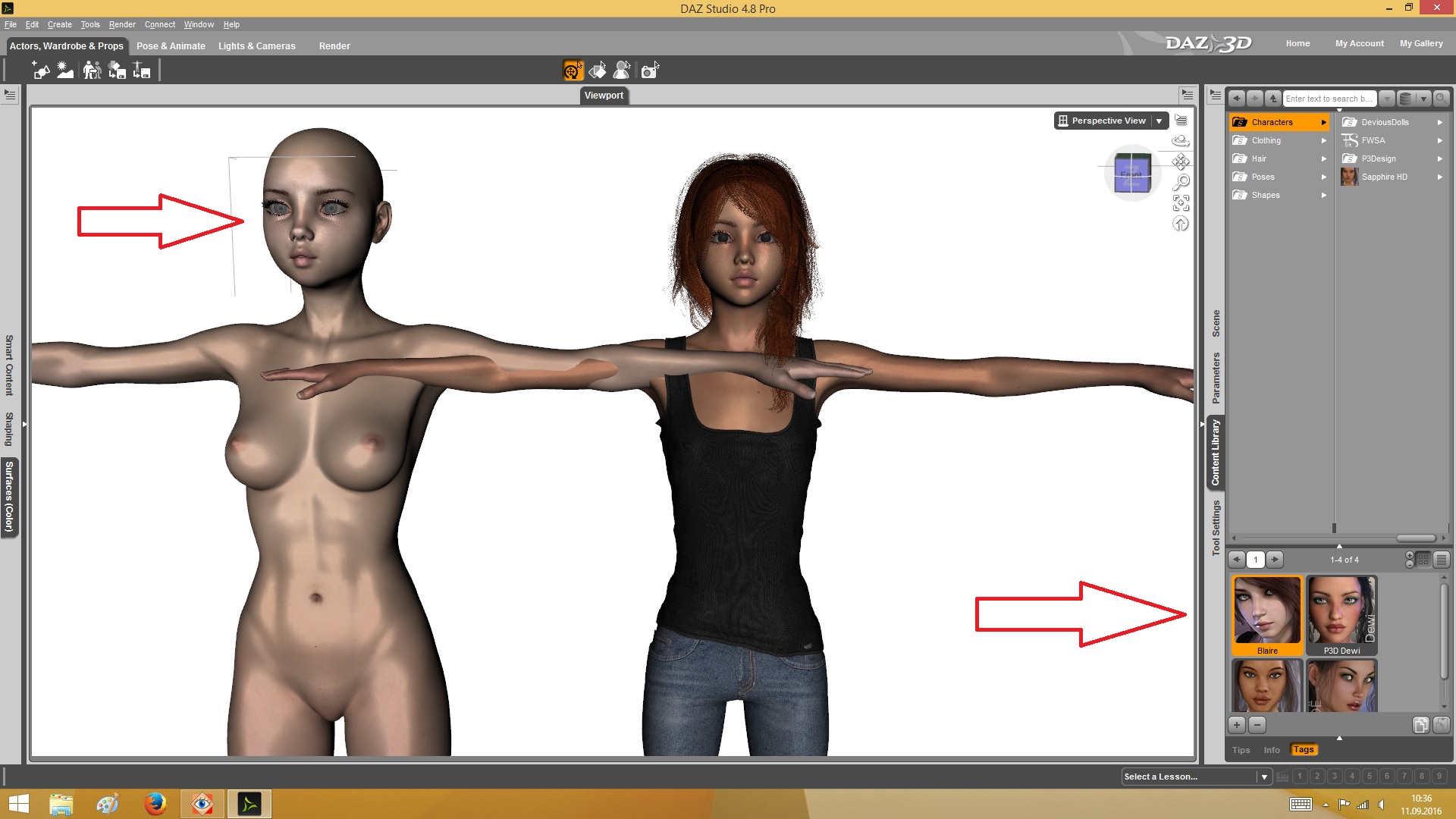Click the view cube in viewport
This screenshot has width=1456, height=819.
click(x=1132, y=174)
